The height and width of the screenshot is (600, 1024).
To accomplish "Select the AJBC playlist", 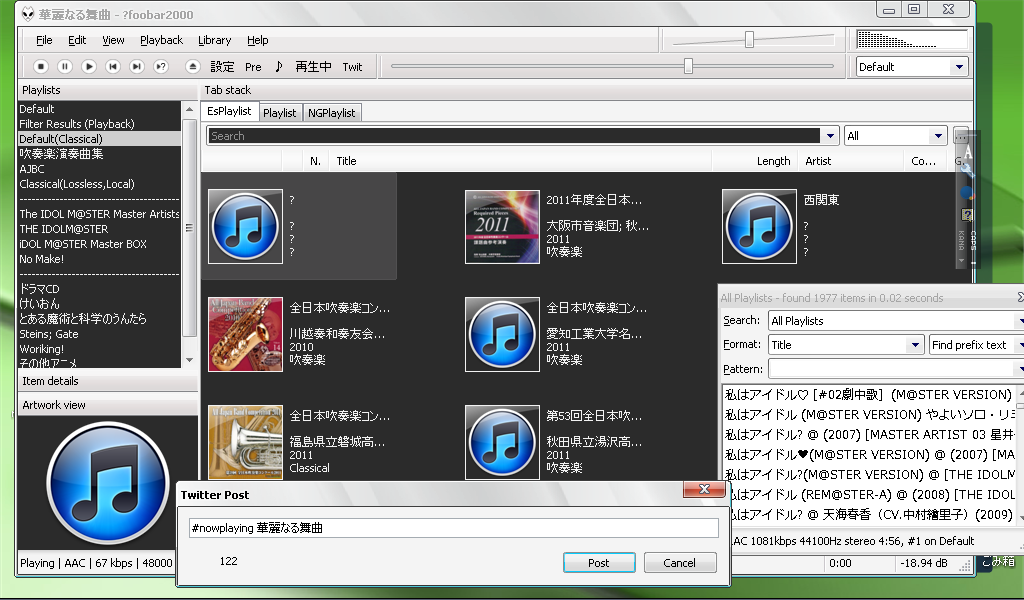I will point(99,169).
